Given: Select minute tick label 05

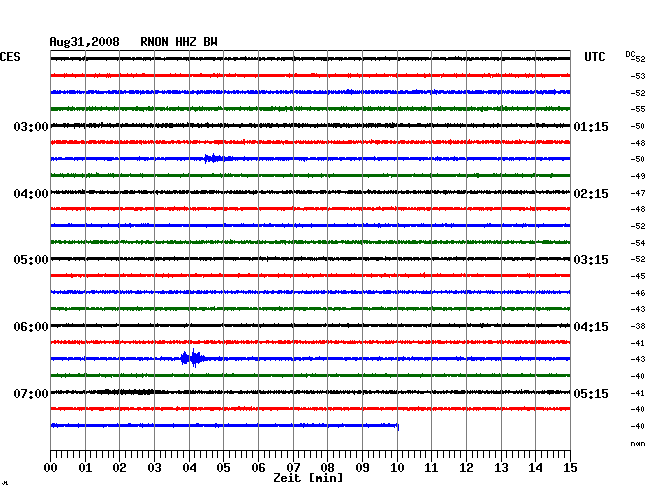Looking at the screenshot, I should coord(223,468).
